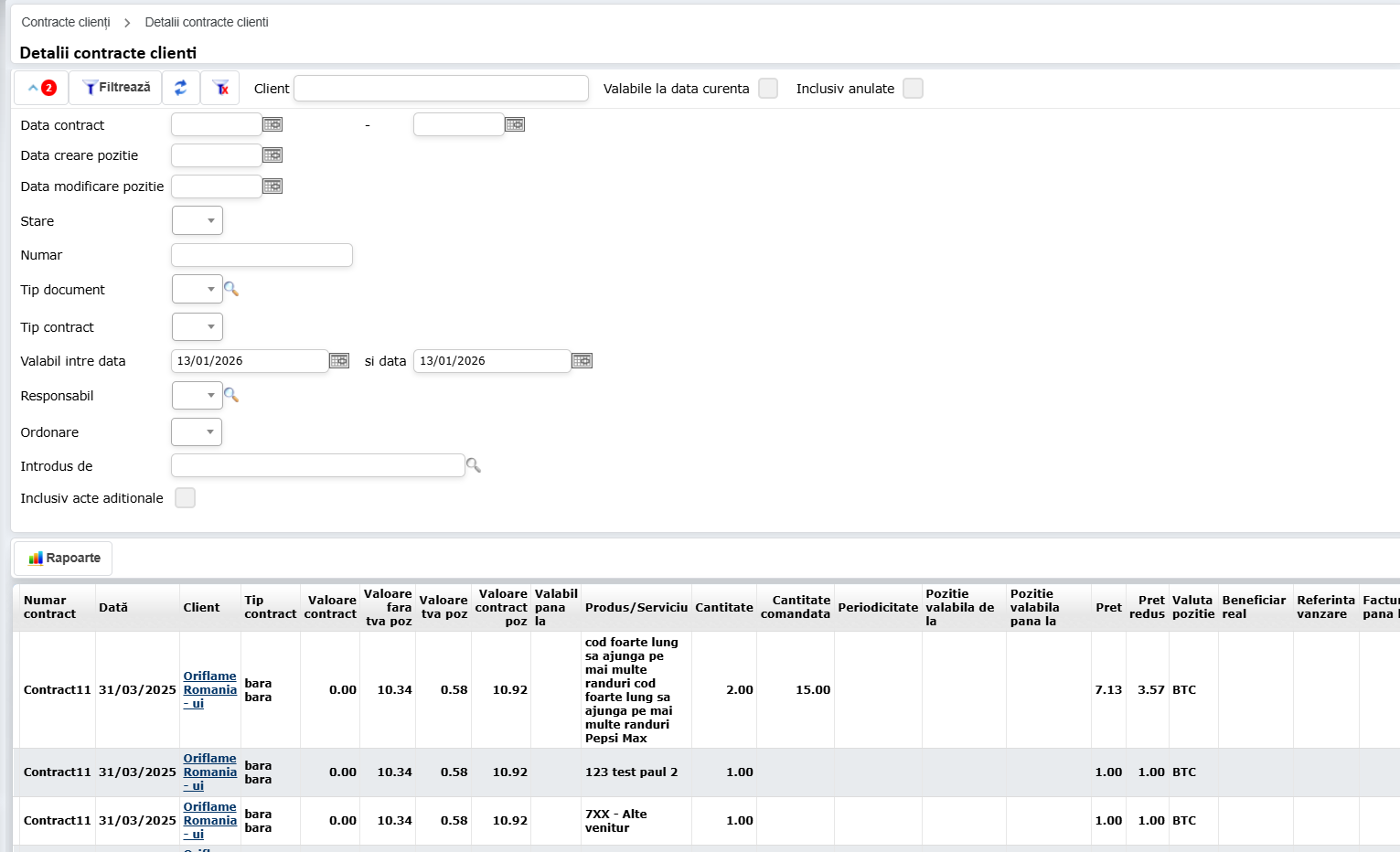Click magnifier icon next to Responsabil
The image size is (1400, 852).
[231, 395]
